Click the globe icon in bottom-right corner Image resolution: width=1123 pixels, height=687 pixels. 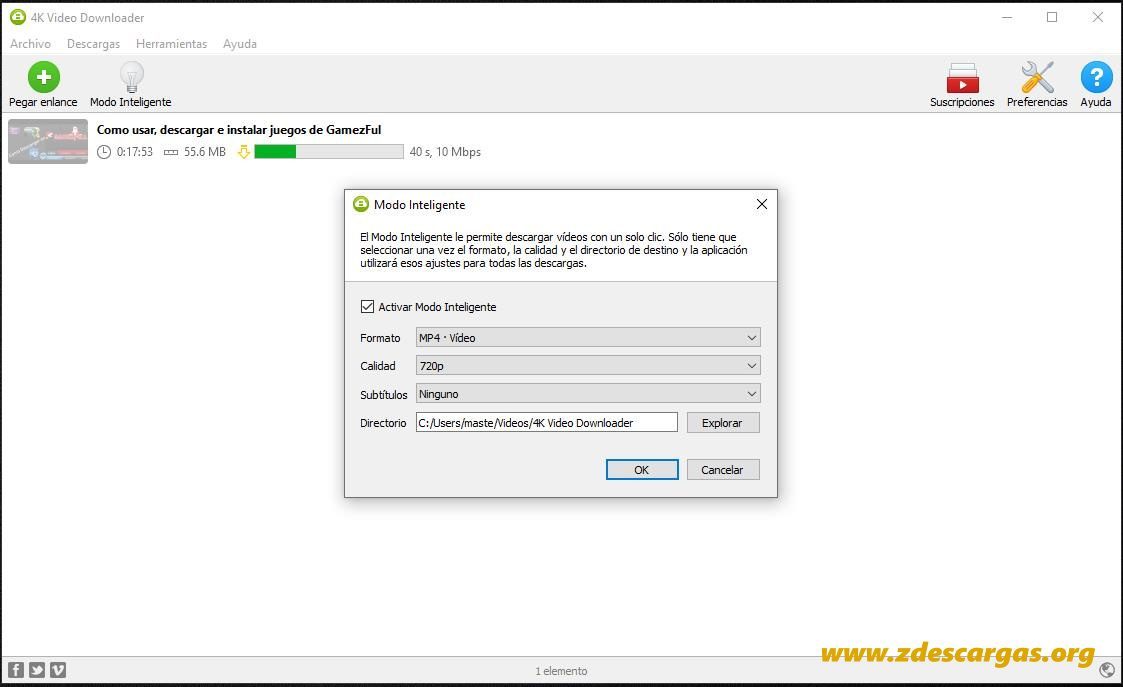pos(1107,670)
